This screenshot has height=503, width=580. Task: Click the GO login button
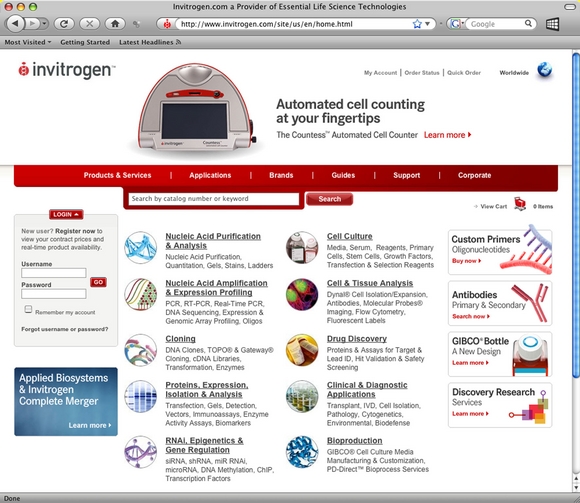(x=98, y=282)
